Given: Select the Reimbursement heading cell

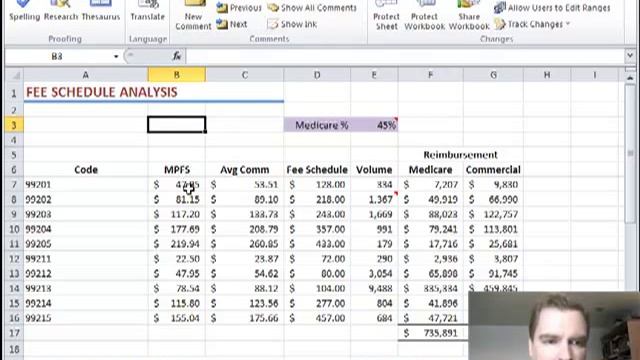Looking at the screenshot, I should pyautogui.click(x=460, y=155).
